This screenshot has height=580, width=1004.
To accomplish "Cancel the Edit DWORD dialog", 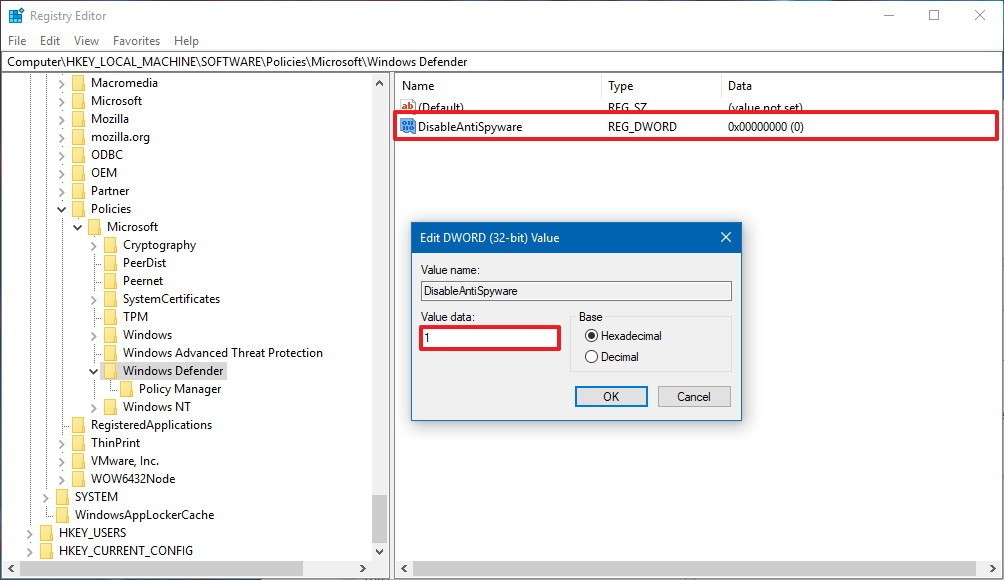I will pyautogui.click(x=694, y=396).
